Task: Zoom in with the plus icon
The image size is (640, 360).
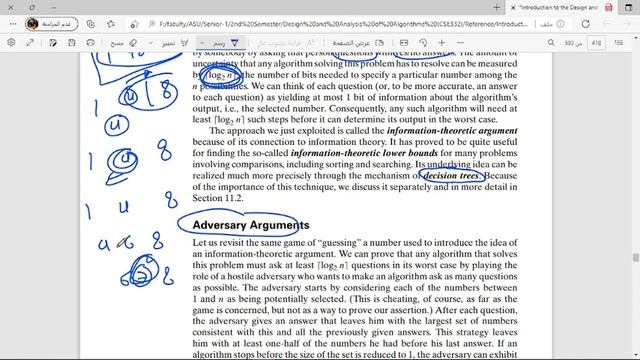Action: point(442,42)
